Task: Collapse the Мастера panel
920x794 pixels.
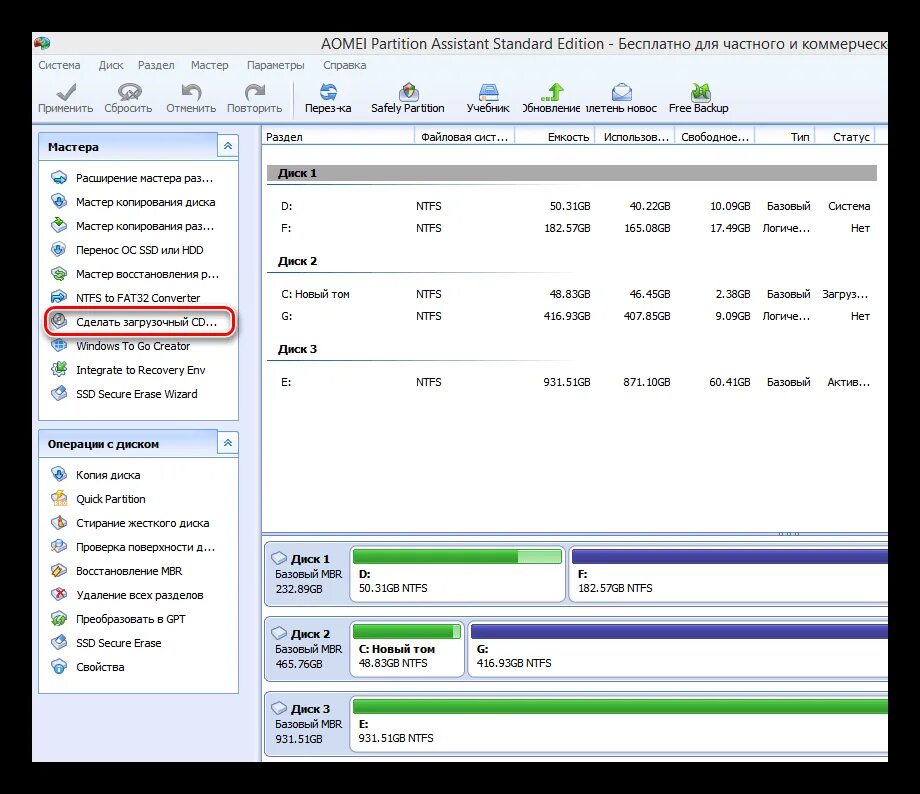Action: [x=228, y=146]
